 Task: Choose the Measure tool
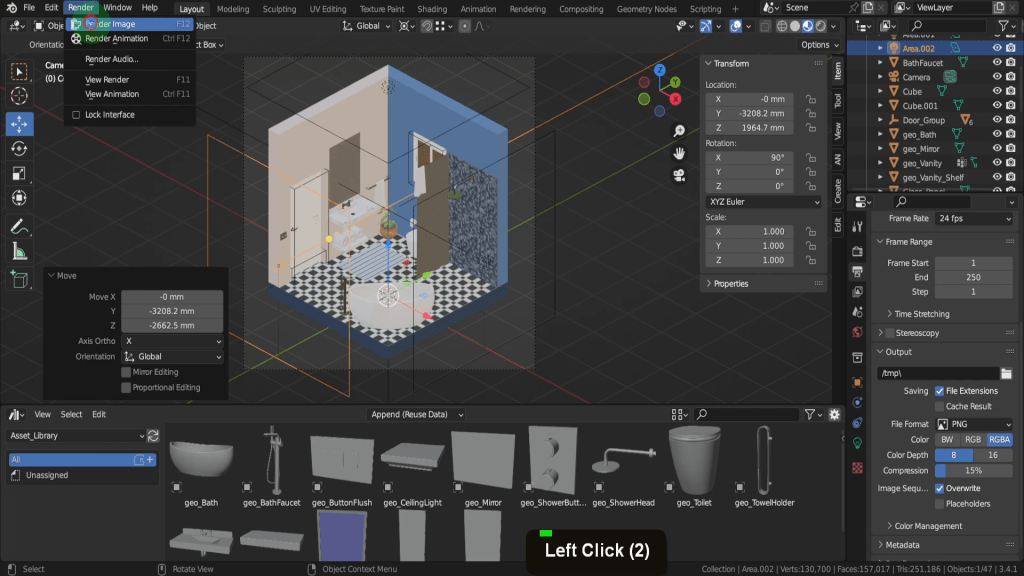pyautogui.click(x=19, y=252)
